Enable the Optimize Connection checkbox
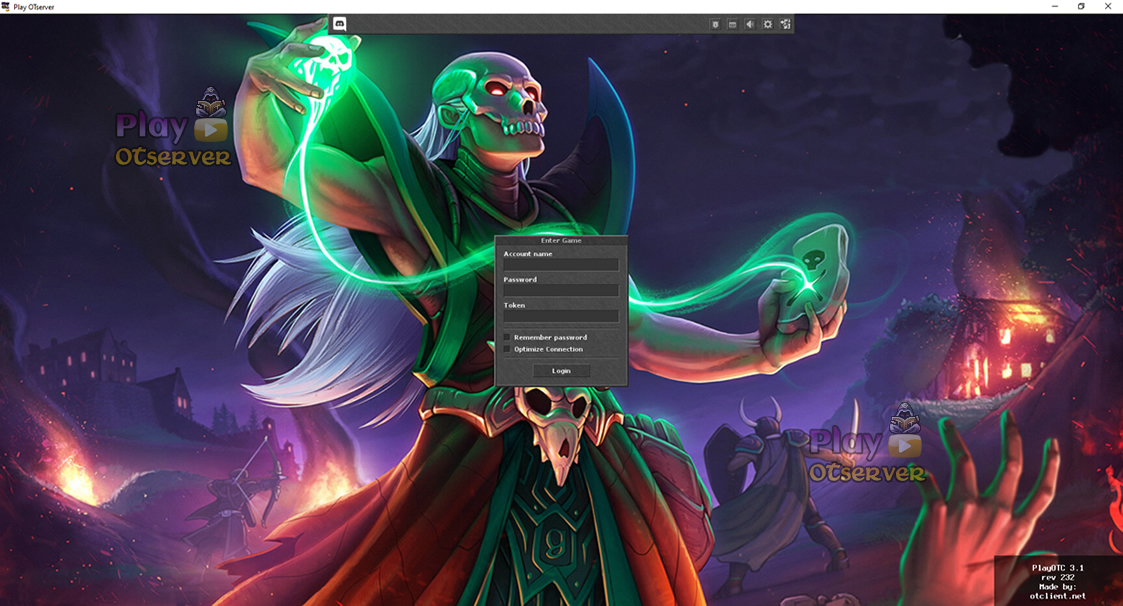 pos(507,350)
